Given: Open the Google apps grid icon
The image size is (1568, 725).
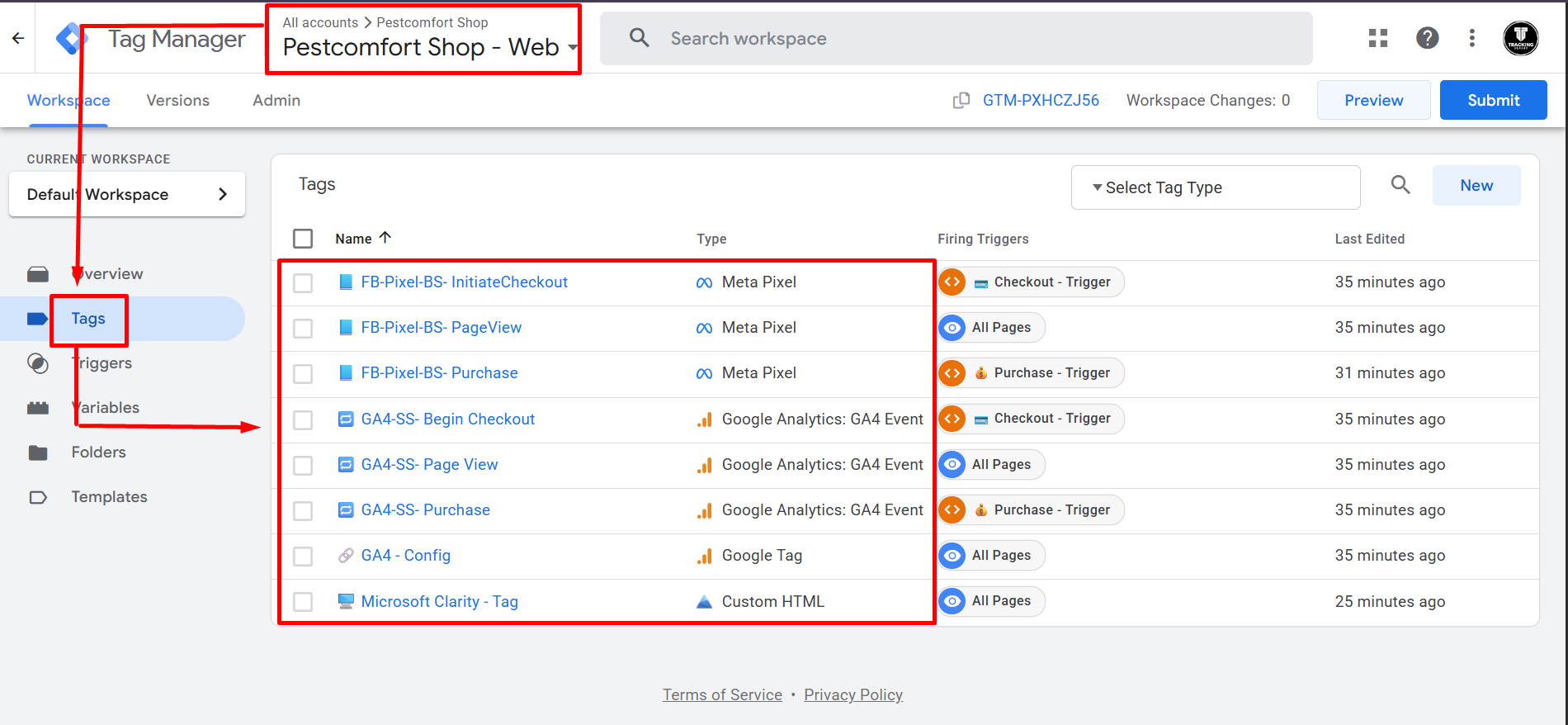Looking at the screenshot, I should [x=1378, y=38].
